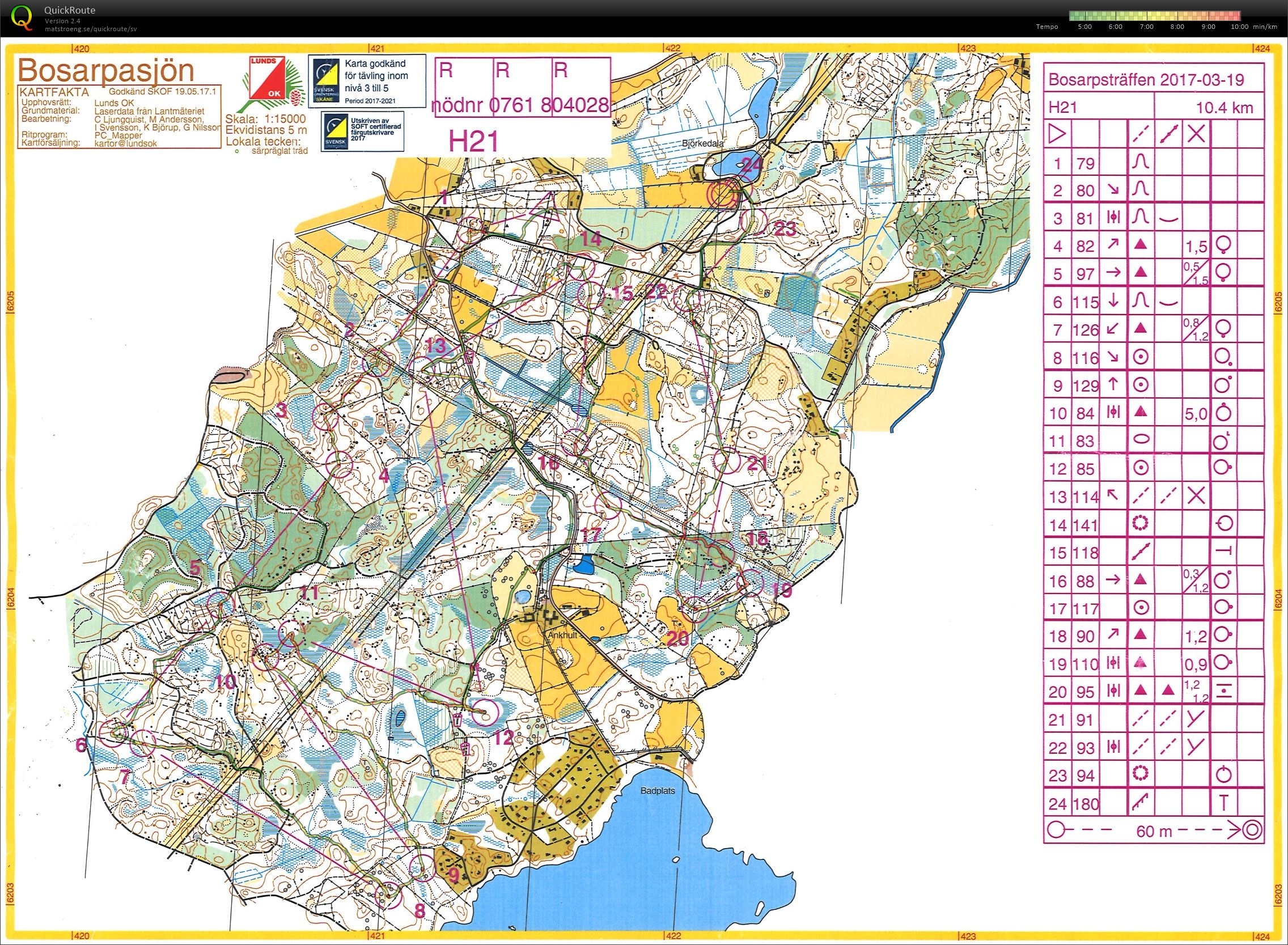
Task: Click control number 14 on the map
Action: pyautogui.click(x=591, y=239)
